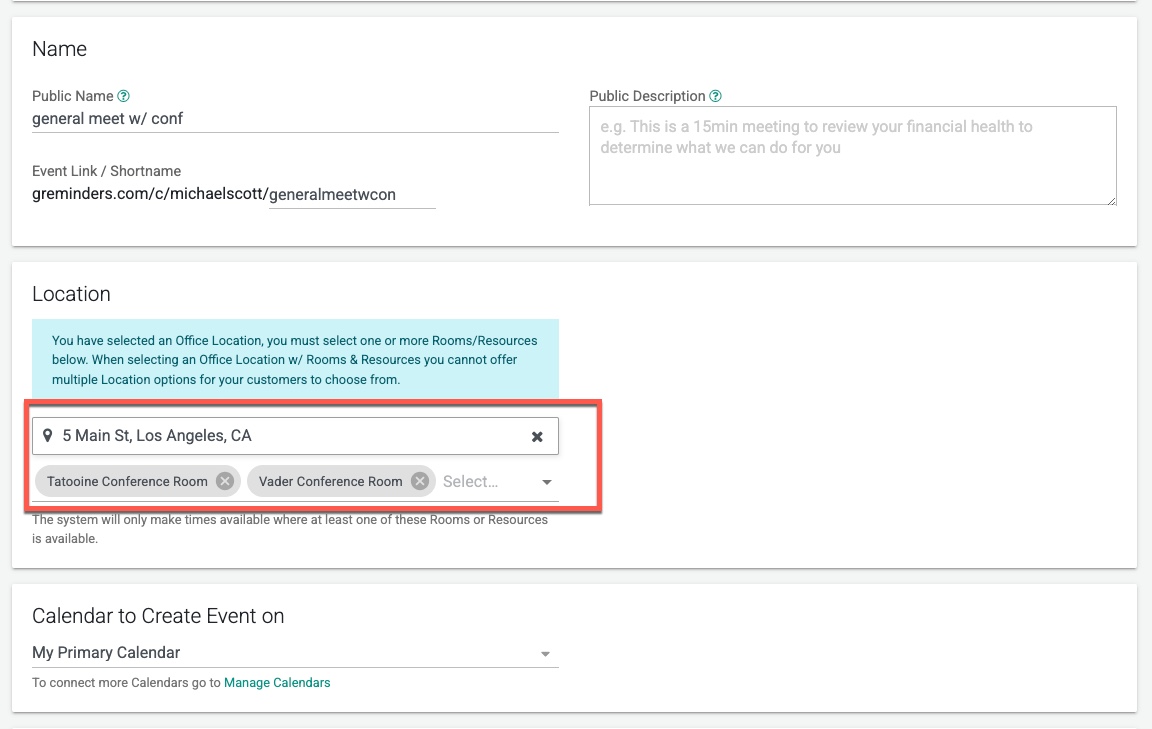Click the blue Office Location info banner
The height and width of the screenshot is (729, 1152).
click(295, 360)
